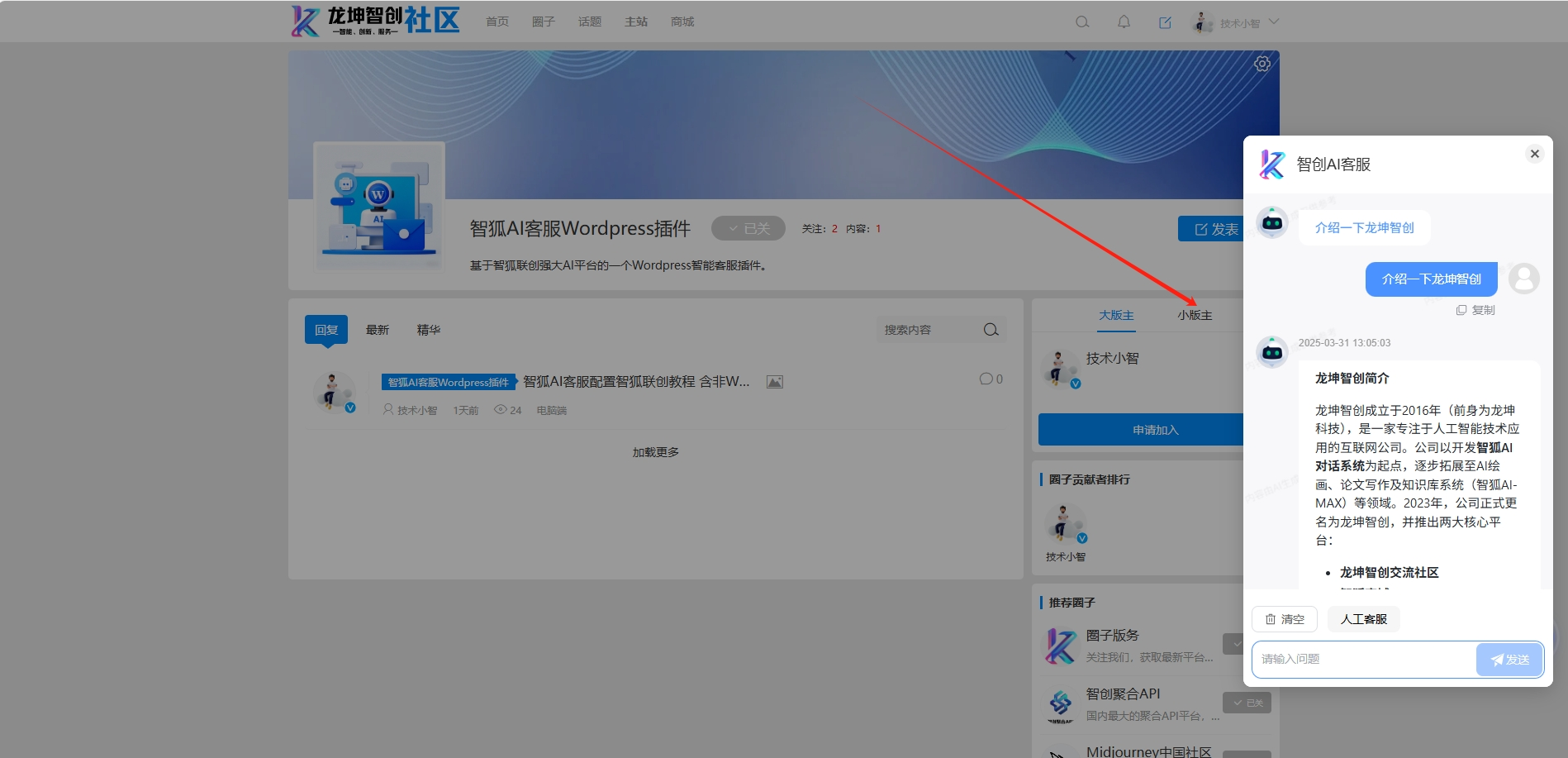Toggle the 已关 followed button for the circle
1568x758 pixels.
click(748, 228)
